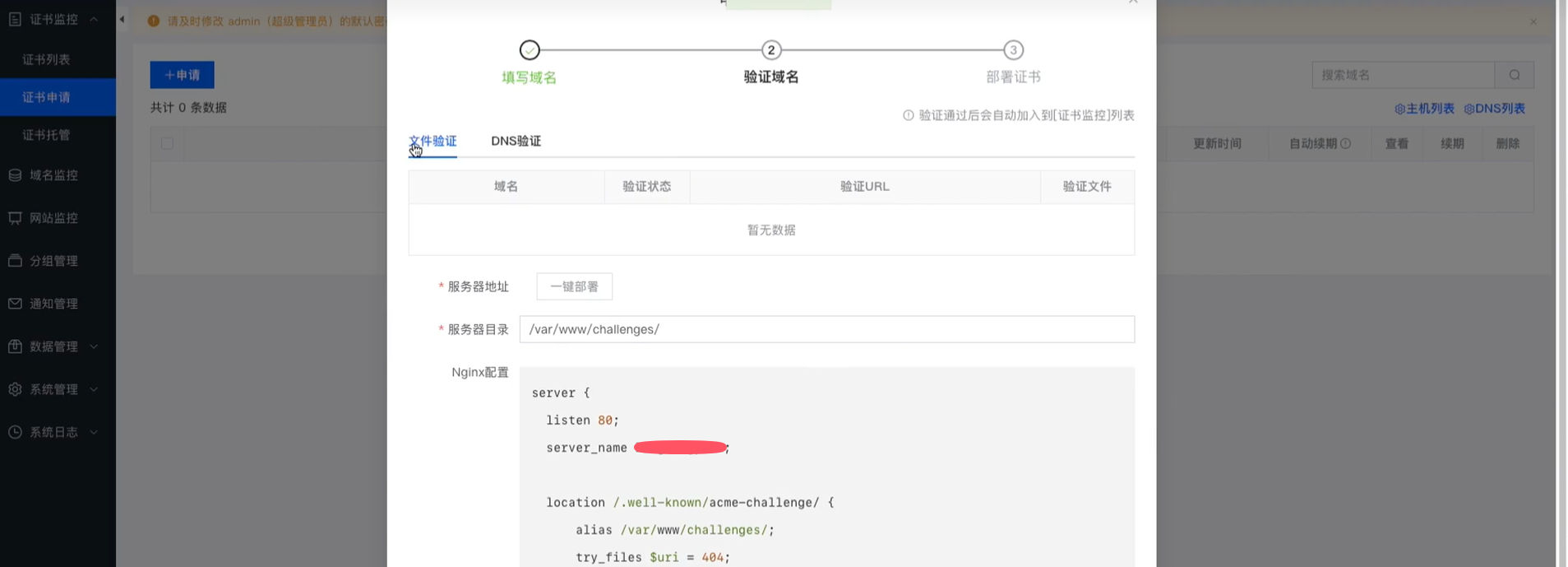The width and height of the screenshot is (1568, 567).
Task: Open 网站监控 menu item
Action: [x=54, y=218]
